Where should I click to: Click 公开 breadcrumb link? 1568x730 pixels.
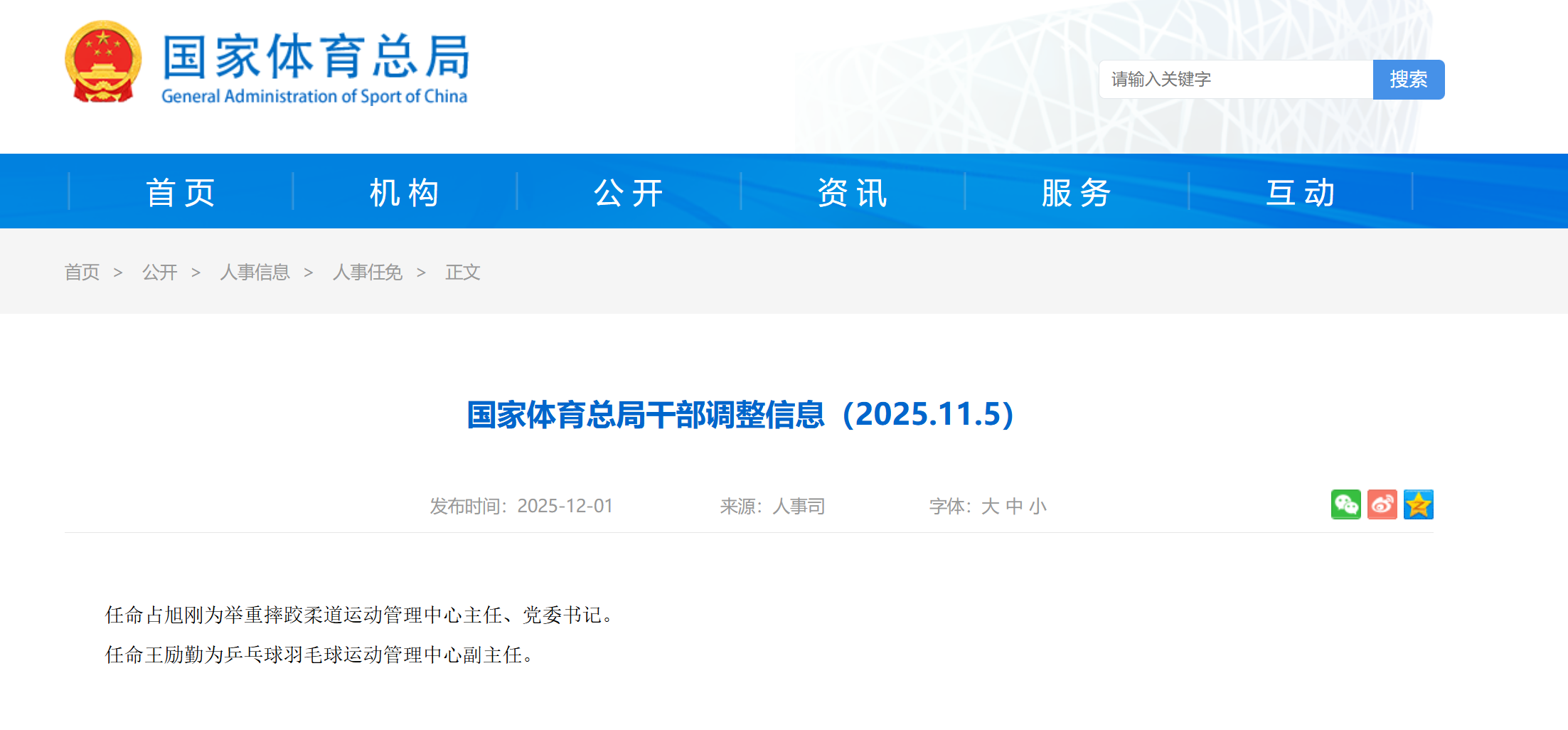[x=159, y=273]
